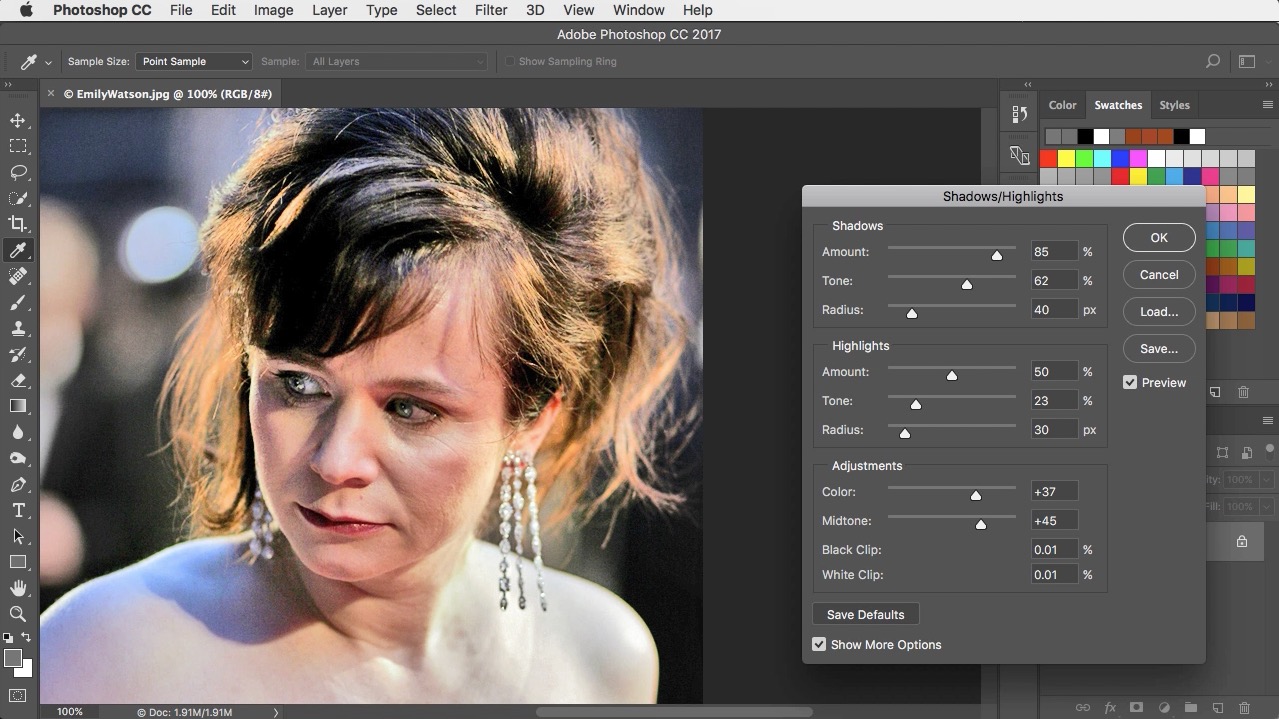Screen dimensions: 1279x719
Task: Toggle the Show More Options checkbox
Action: [x=819, y=644]
